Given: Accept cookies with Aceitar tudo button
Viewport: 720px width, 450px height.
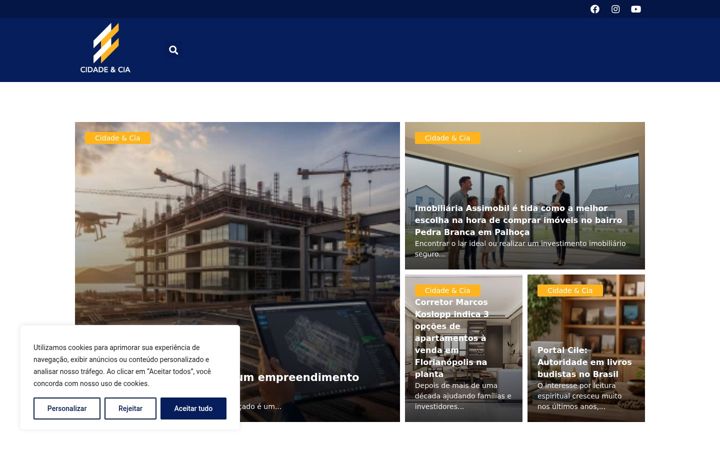Looking at the screenshot, I should pyautogui.click(x=193, y=408).
